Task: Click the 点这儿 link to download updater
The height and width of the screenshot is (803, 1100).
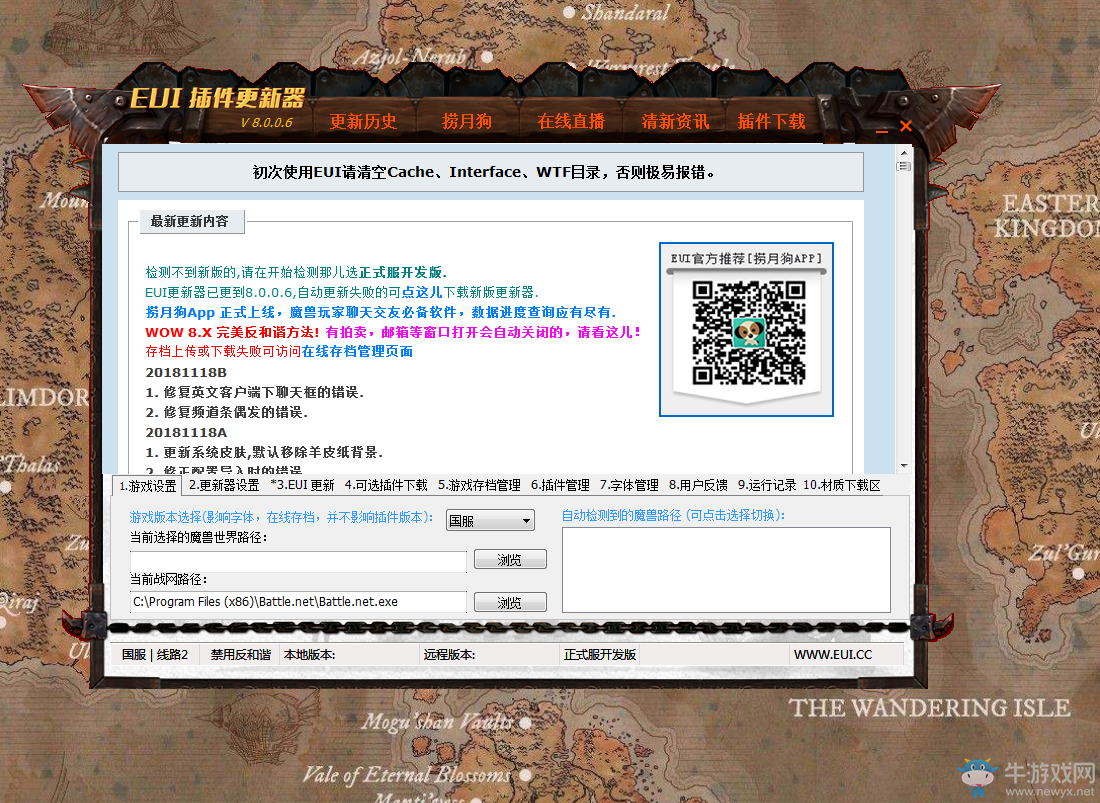Action: tap(422, 292)
